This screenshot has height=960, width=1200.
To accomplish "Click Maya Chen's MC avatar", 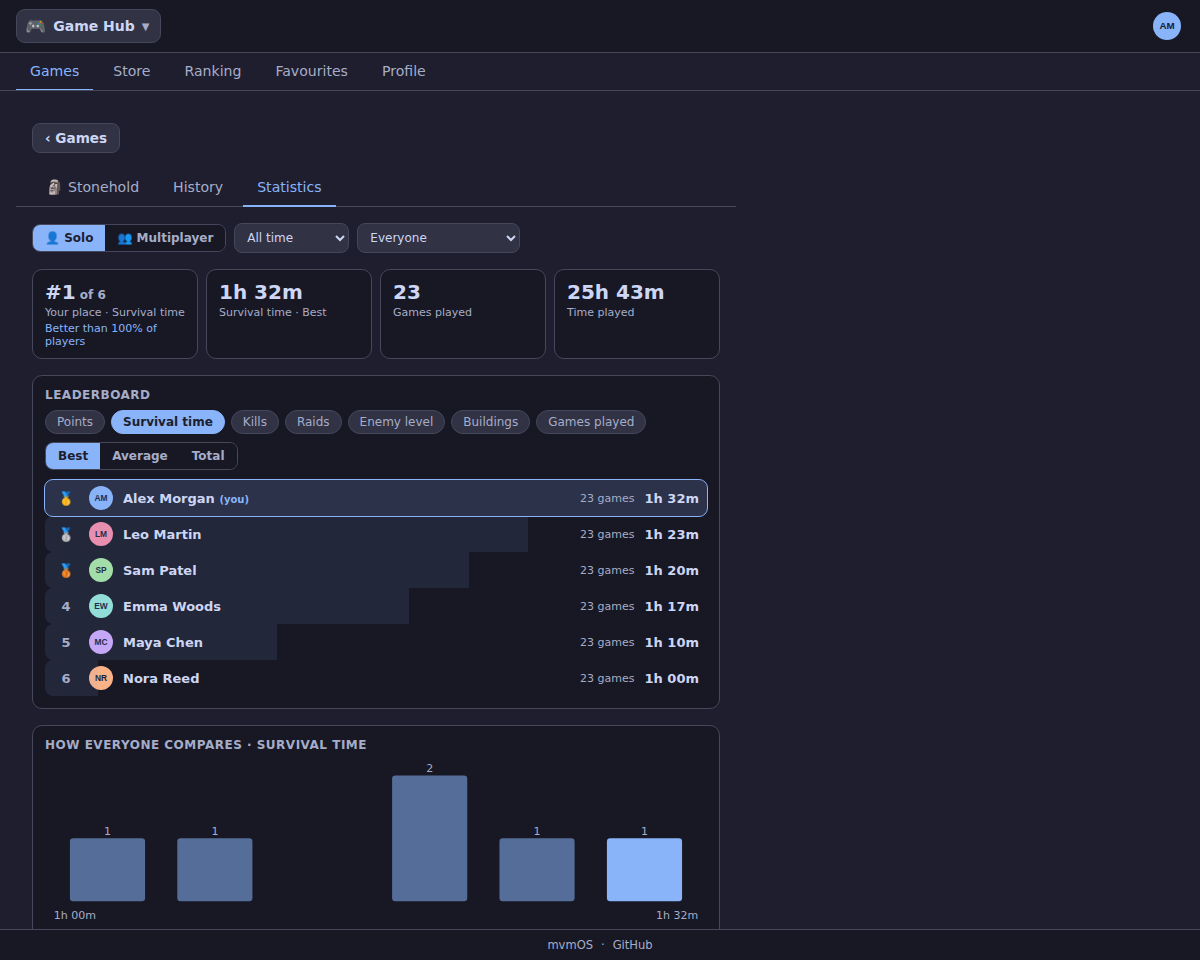I will pos(101,642).
